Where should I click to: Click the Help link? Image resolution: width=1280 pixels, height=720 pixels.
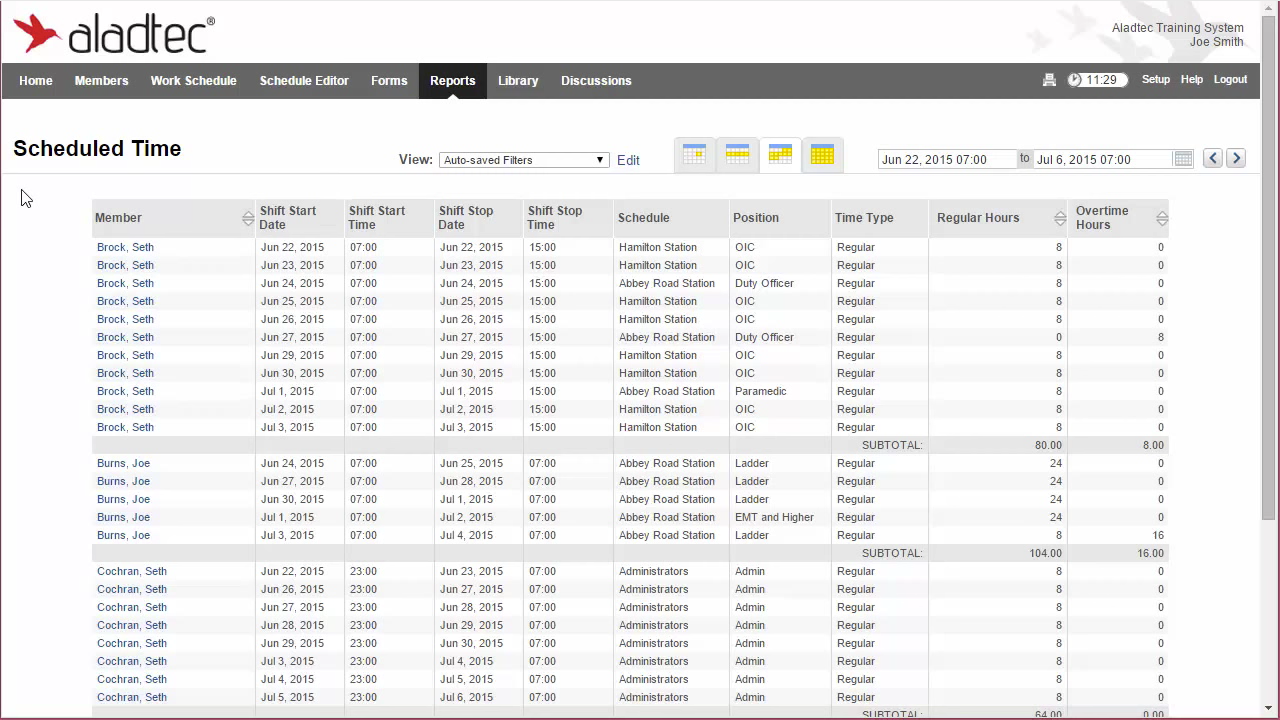1192,80
